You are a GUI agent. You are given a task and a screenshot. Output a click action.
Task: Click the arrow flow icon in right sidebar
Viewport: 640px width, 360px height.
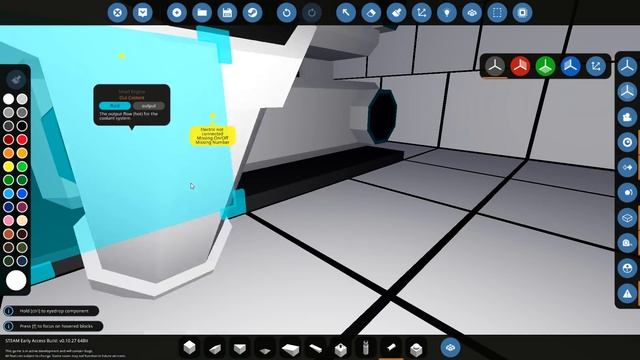coord(627,167)
